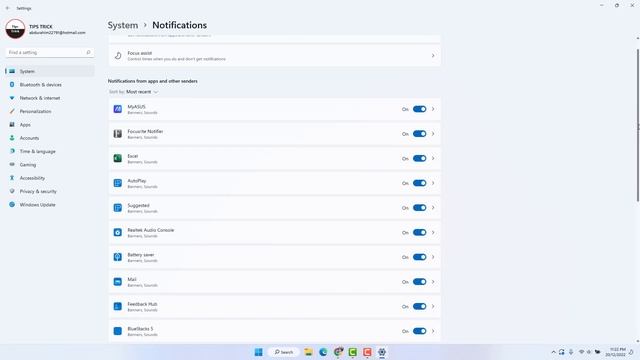This screenshot has width=640, height=360.
Task: Click the notification bell in the system tray
Action: point(631,352)
